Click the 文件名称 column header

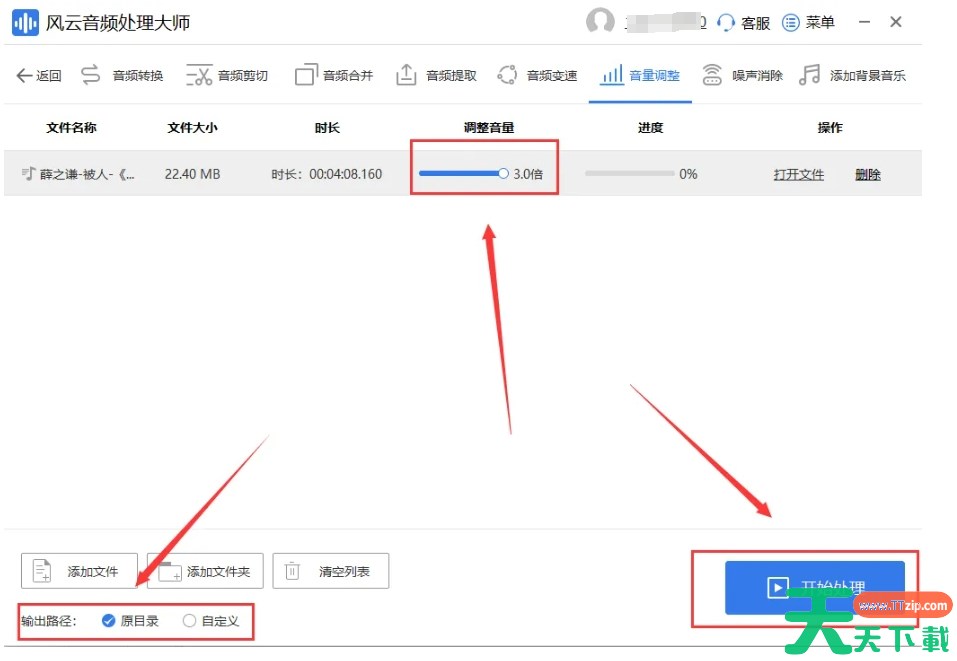click(71, 127)
